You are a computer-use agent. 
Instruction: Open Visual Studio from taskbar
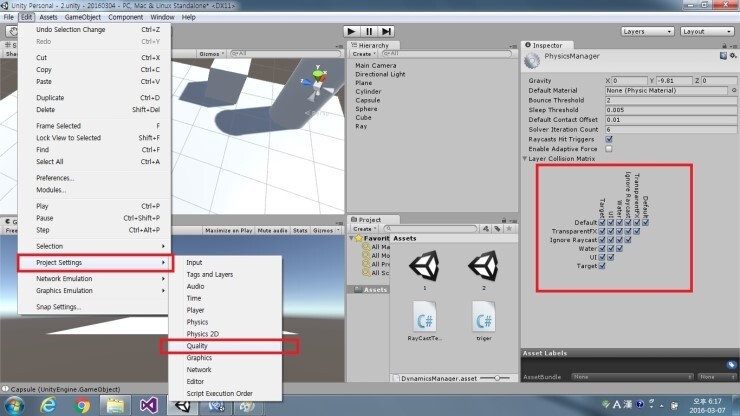(x=149, y=405)
